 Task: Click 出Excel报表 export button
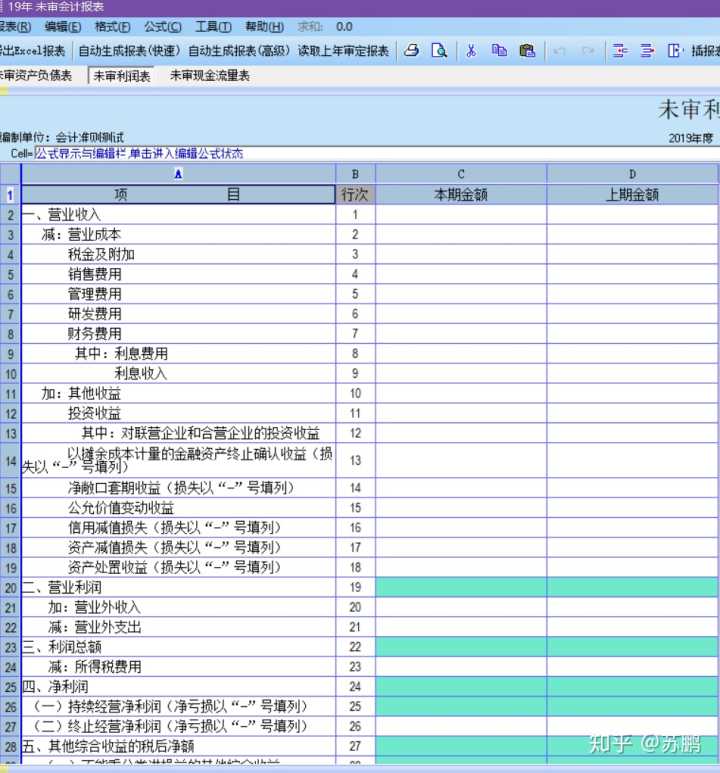[x=33, y=51]
